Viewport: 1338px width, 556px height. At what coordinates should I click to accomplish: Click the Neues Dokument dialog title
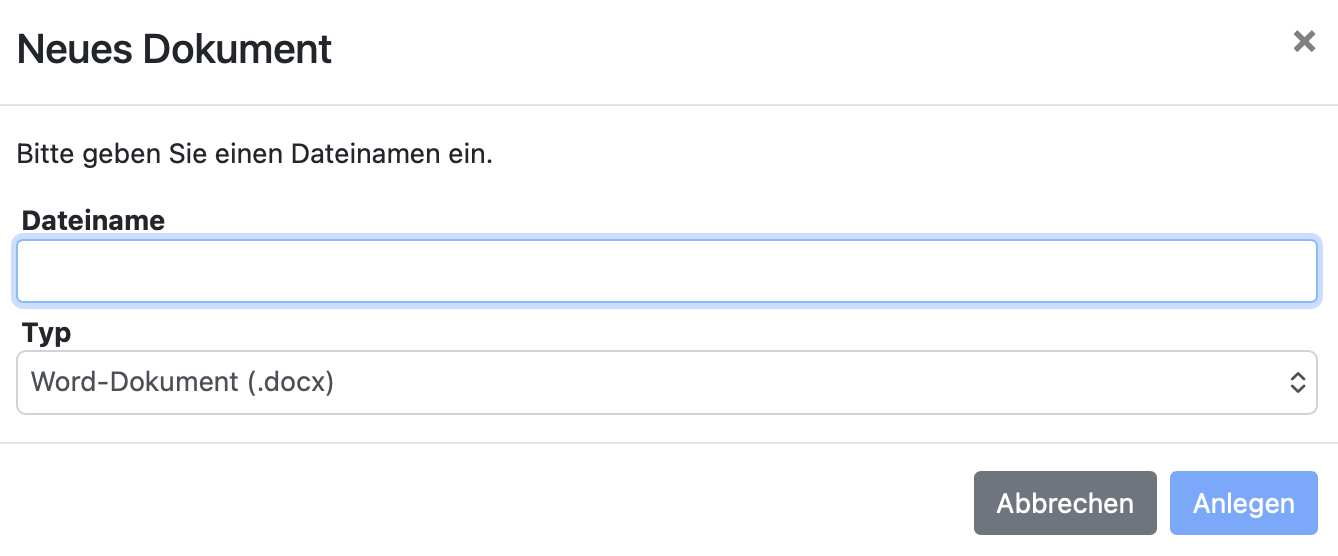click(175, 49)
